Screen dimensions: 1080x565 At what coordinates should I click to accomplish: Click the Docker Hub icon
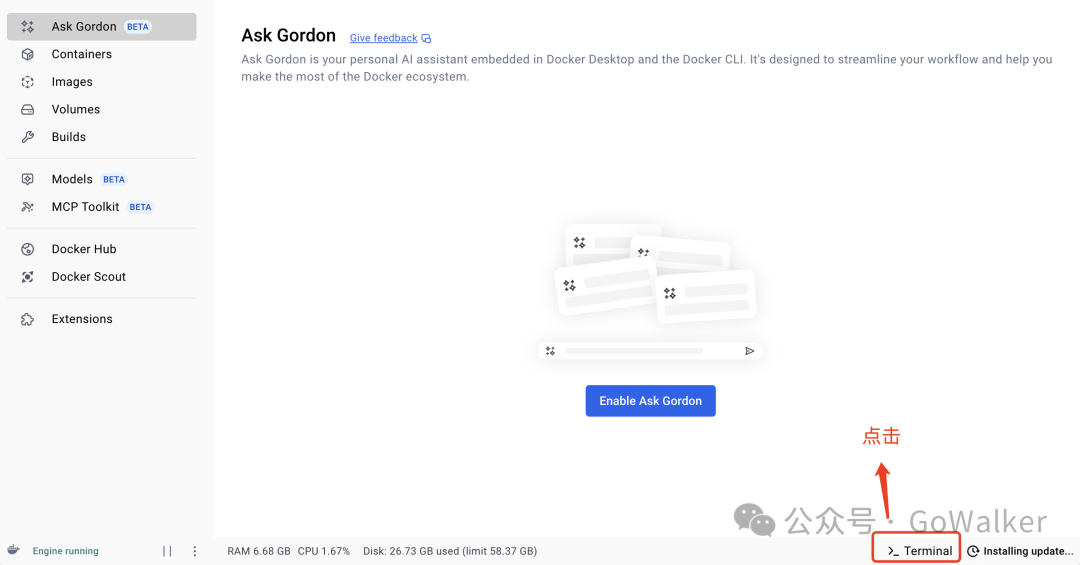point(28,249)
